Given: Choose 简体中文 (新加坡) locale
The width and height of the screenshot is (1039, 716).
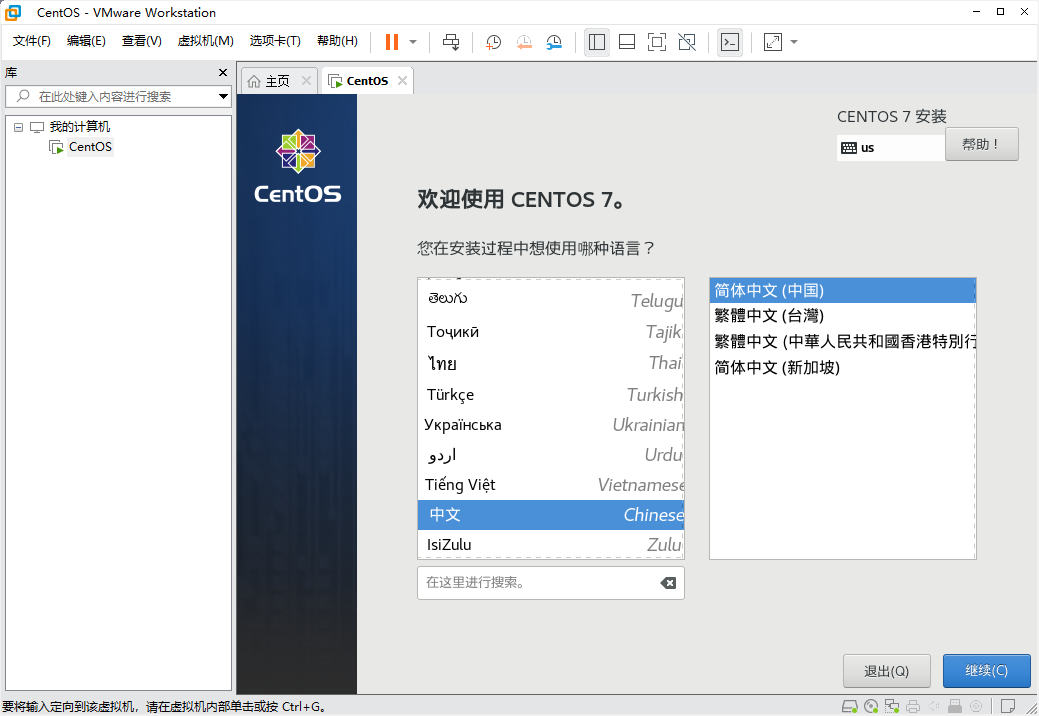Looking at the screenshot, I should [842, 368].
